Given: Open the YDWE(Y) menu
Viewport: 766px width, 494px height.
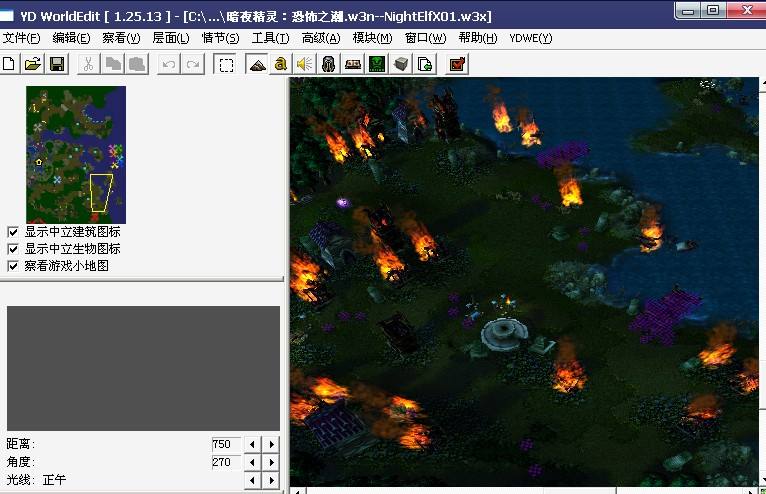Looking at the screenshot, I should [530, 38].
